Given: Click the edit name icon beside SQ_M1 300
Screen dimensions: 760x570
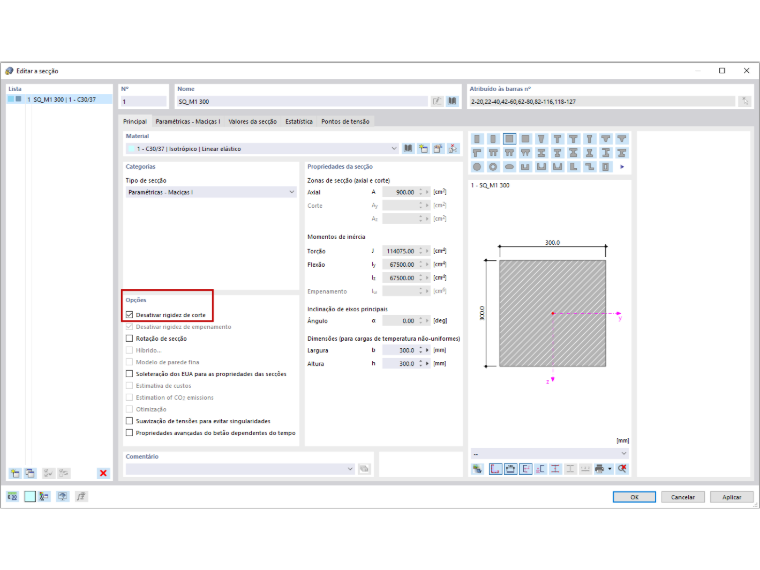Looking at the screenshot, I should pos(437,101).
